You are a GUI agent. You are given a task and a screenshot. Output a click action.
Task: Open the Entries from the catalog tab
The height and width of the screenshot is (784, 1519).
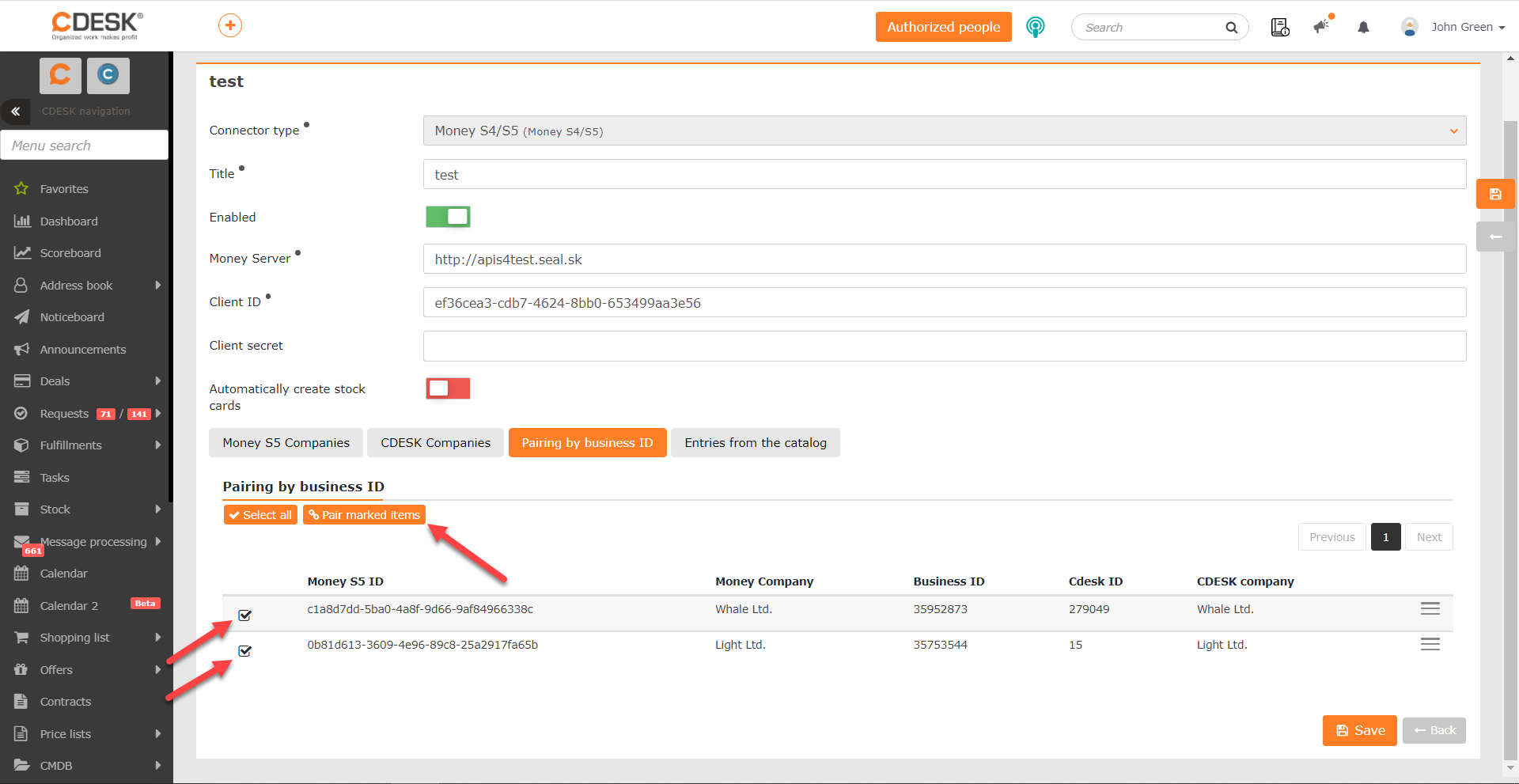point(756,443)
